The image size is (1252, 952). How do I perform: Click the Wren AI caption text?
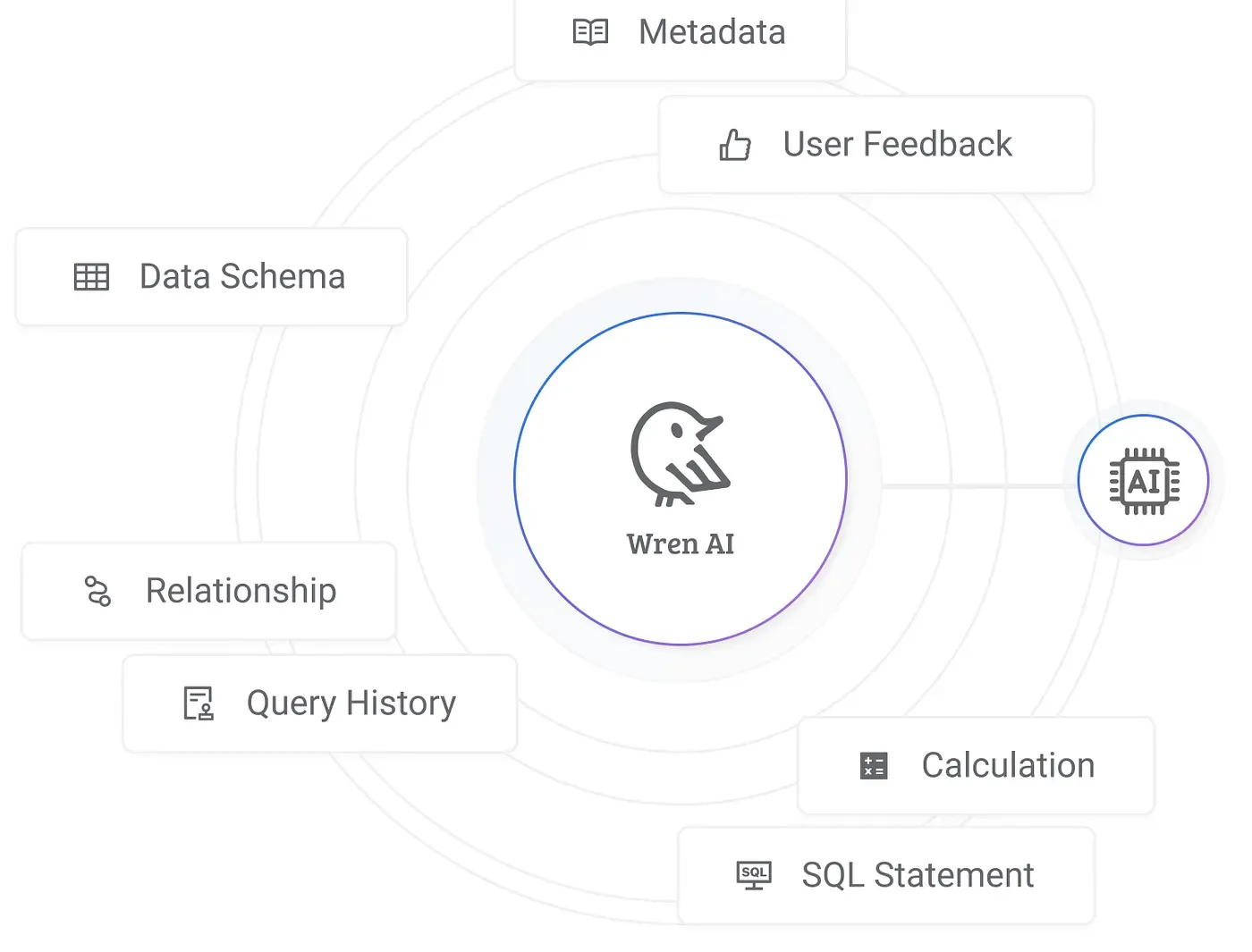[681, 543]
